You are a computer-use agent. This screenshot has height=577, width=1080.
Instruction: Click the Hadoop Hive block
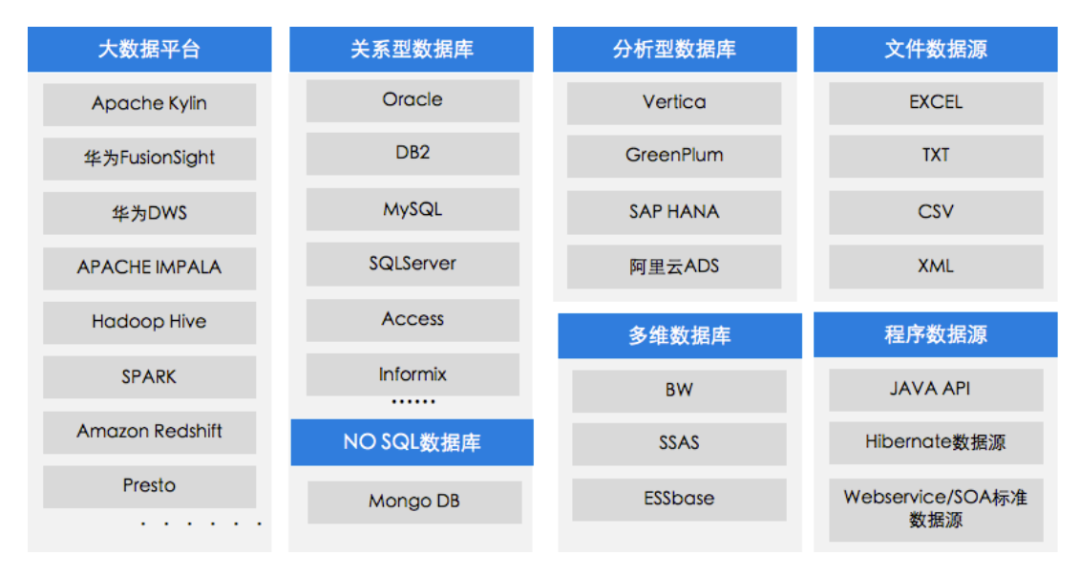(x=149, y=322)
